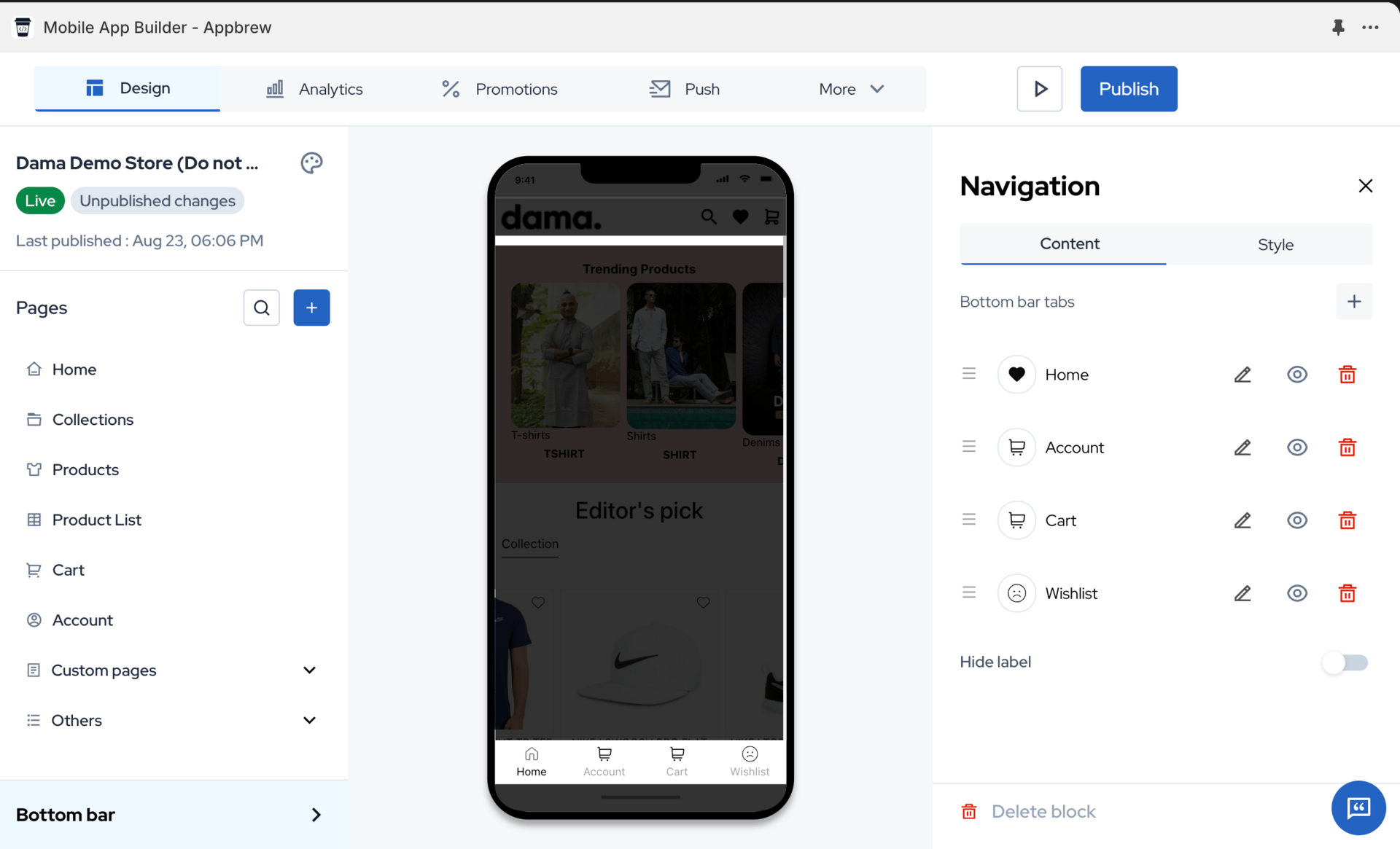
Task: Open the chat support bubble
Action: (x=1358, y=807)
